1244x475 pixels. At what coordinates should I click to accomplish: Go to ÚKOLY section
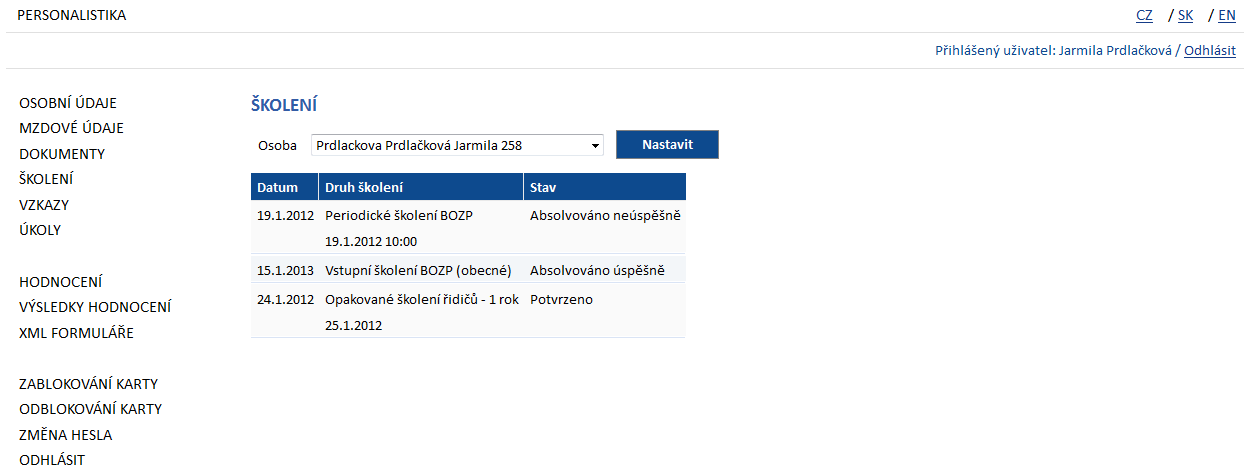(x=40, y=230)
